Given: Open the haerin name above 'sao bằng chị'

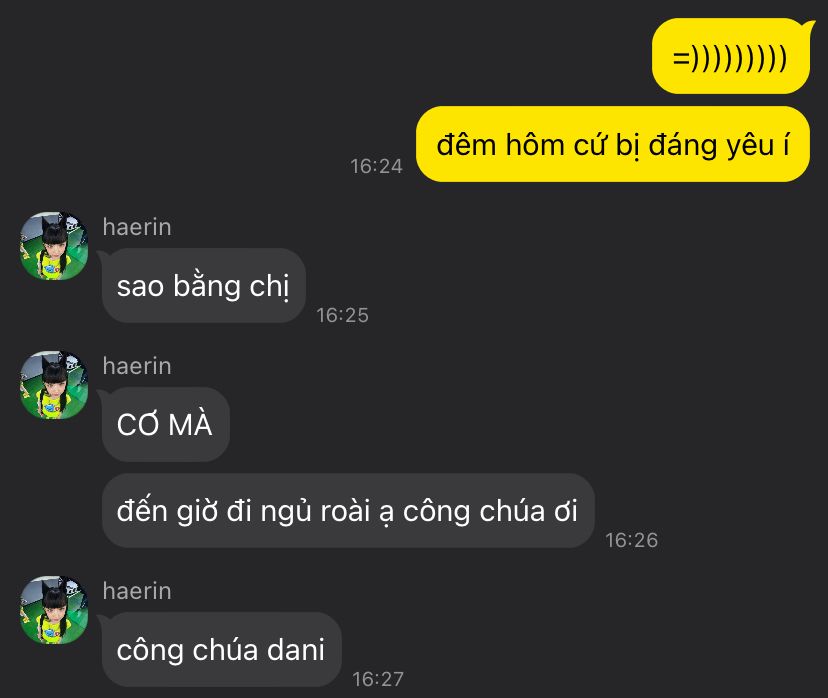Looking at the screenshot, I should point(137,227).
